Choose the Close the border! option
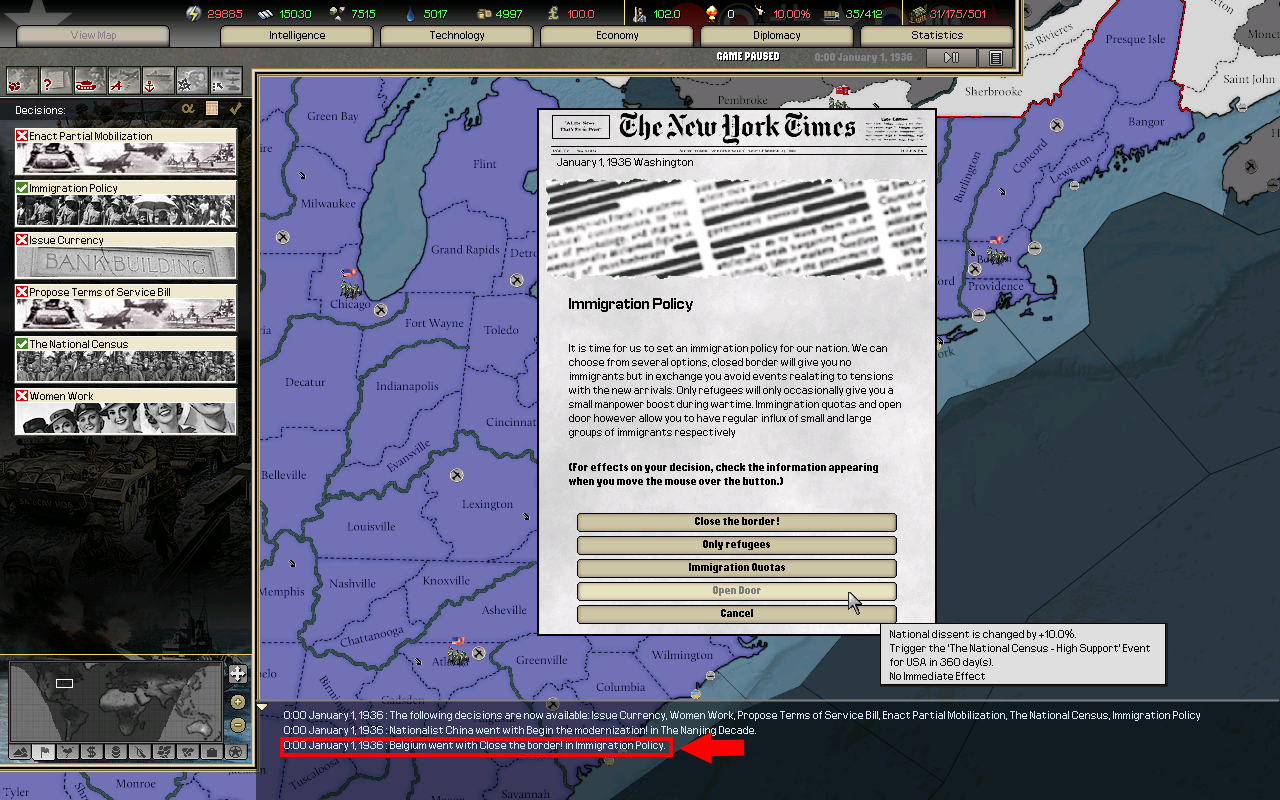This screenshot has width=1280, height=800. click(737, 522)
